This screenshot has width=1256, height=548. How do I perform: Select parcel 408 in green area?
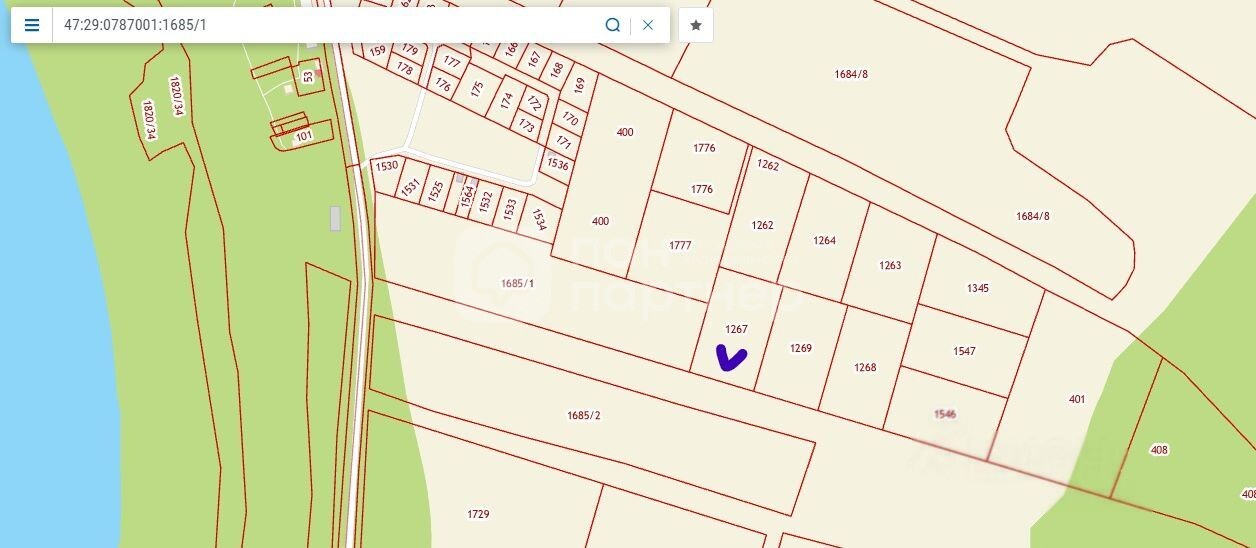[1159, 450]
